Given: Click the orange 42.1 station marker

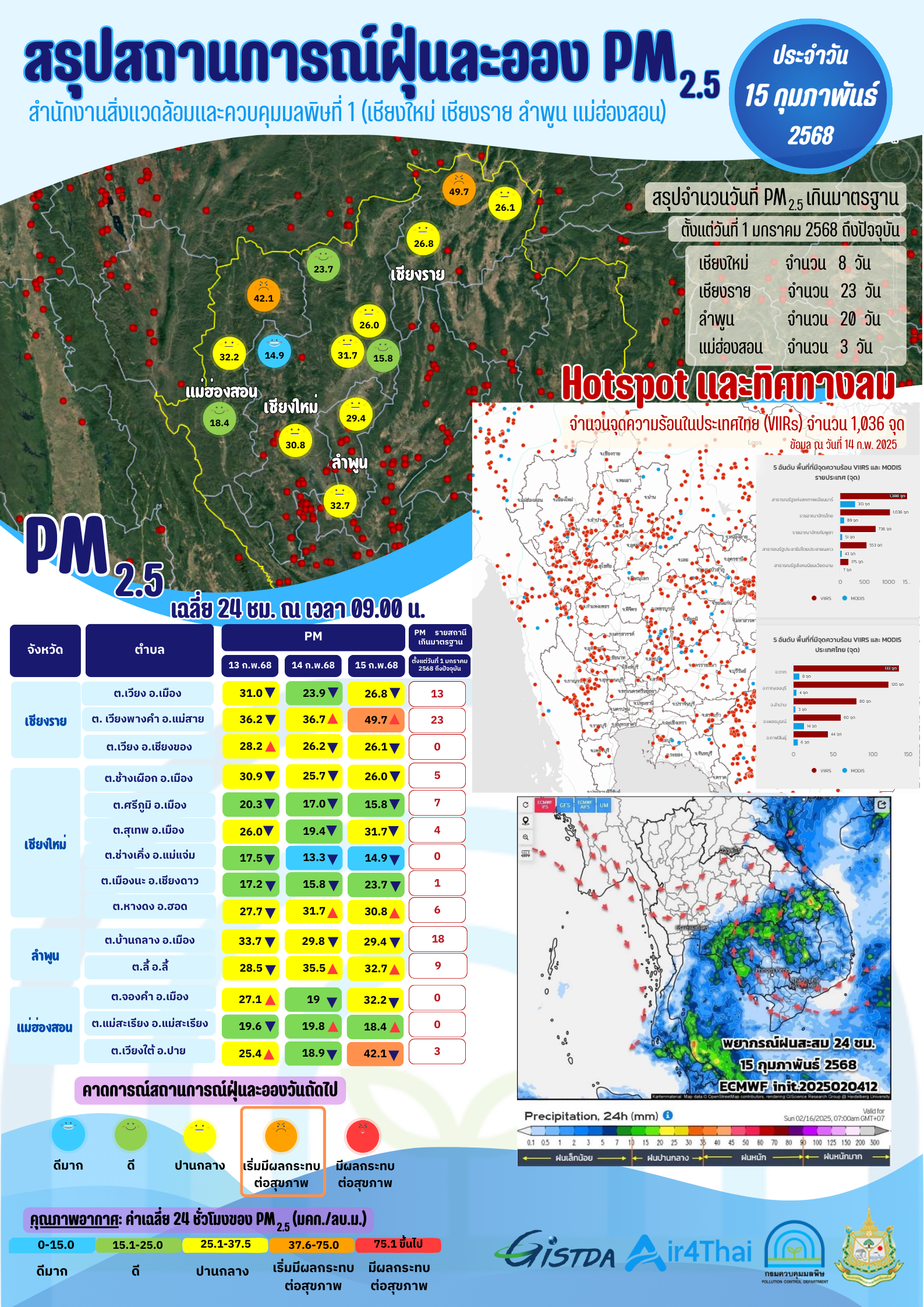Looking at the screenshot, I should [x=263, y=295].
